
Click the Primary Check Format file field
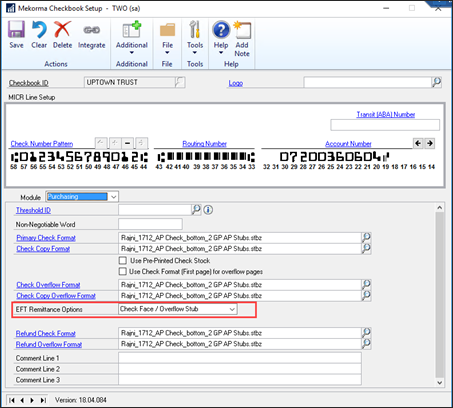240,237
